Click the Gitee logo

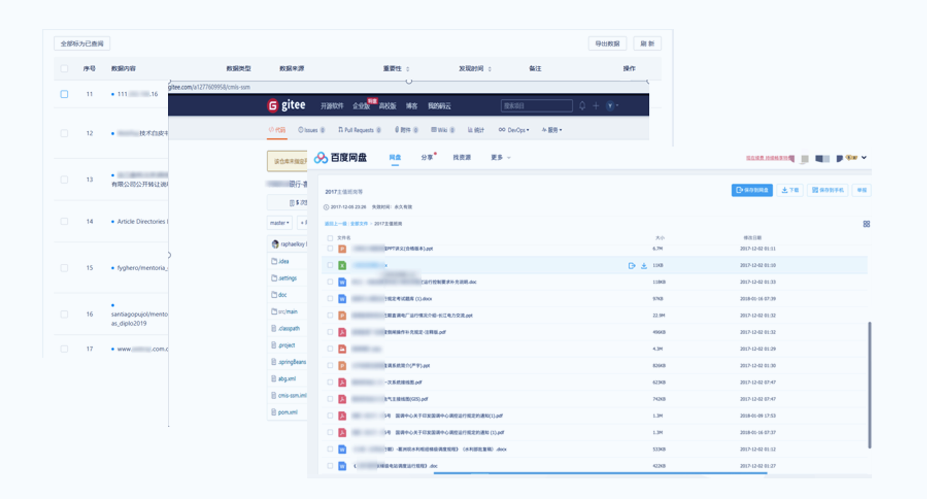point(286,105)
